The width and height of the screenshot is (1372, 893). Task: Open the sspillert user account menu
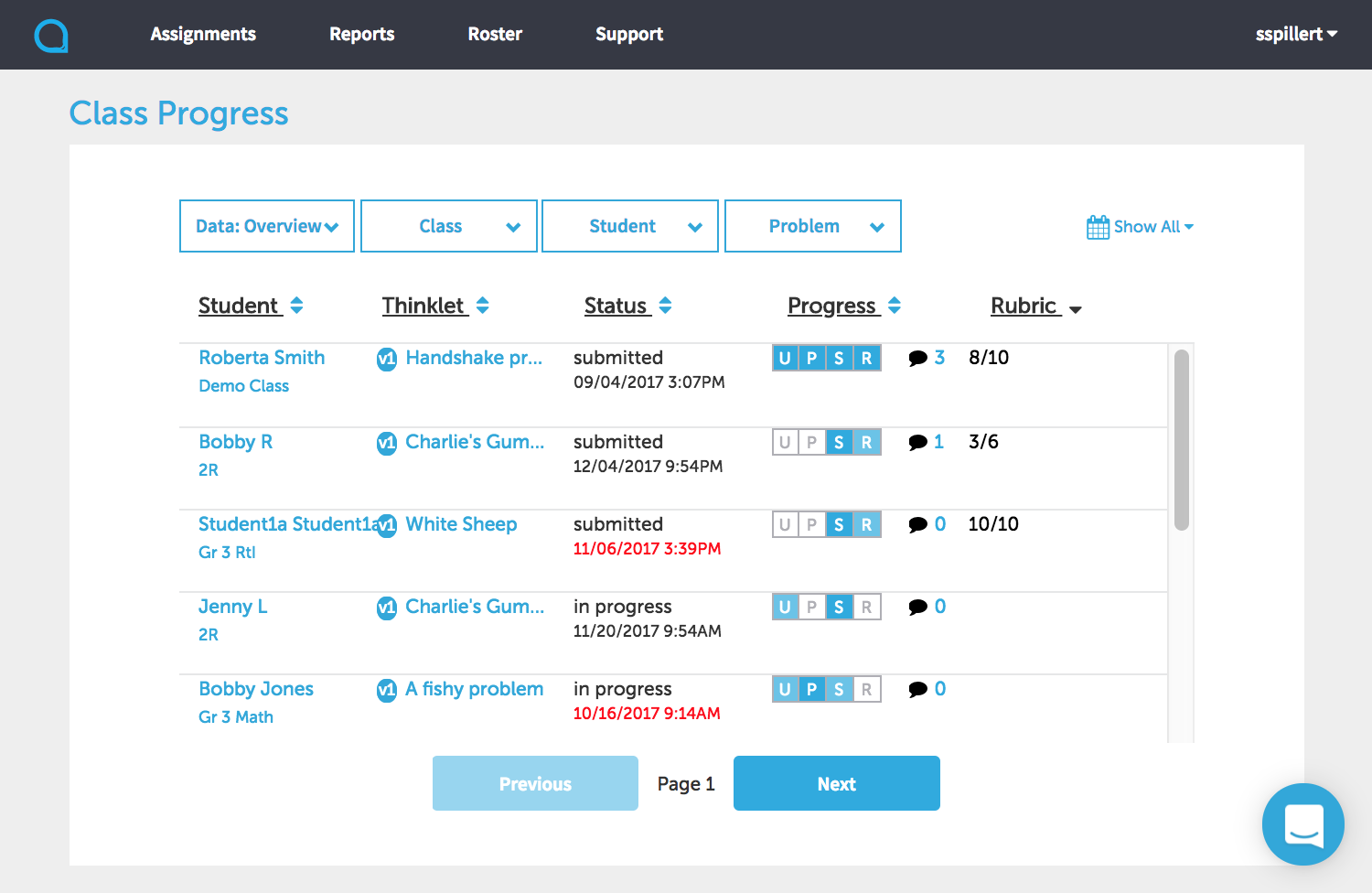click(x=1296, y=34)
